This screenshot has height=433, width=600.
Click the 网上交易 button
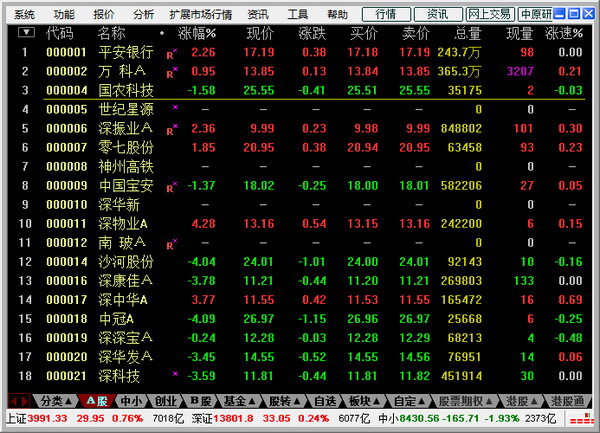pos(490,15)
